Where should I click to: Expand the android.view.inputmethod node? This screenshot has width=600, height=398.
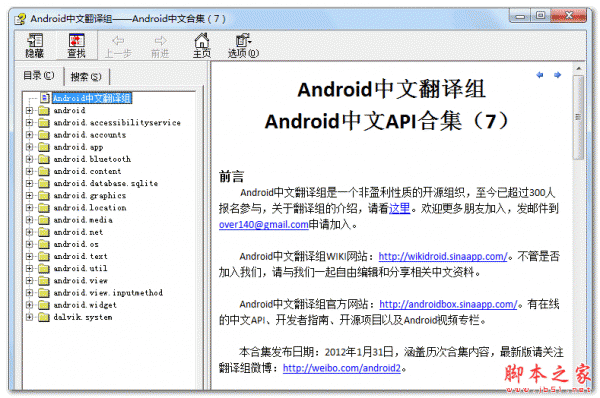click(29, 293)
